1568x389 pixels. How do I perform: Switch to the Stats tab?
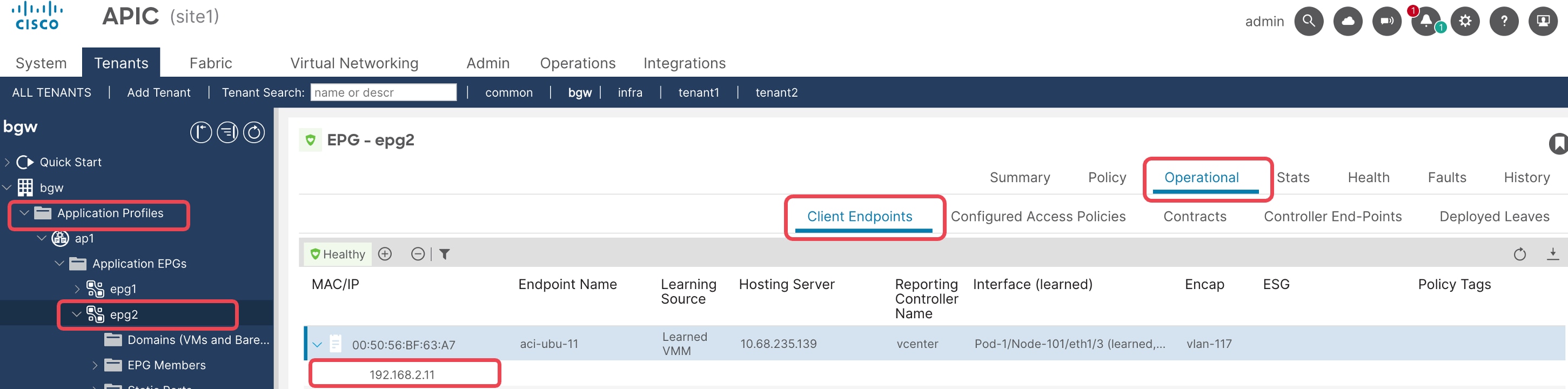pyautogui.click(x=1293, y=177)
